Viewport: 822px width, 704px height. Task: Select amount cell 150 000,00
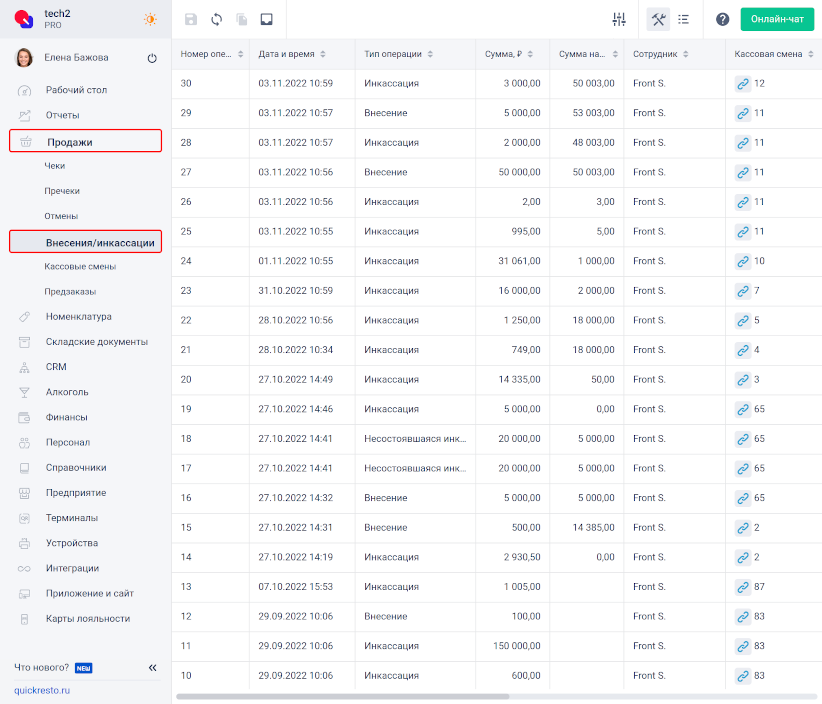513,646
